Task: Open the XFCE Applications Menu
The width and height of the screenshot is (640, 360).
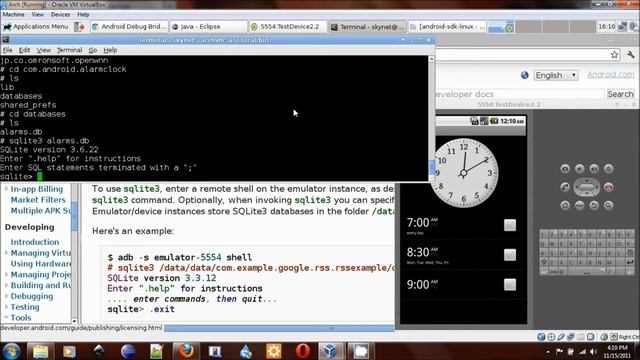Action: coord(36,27)
